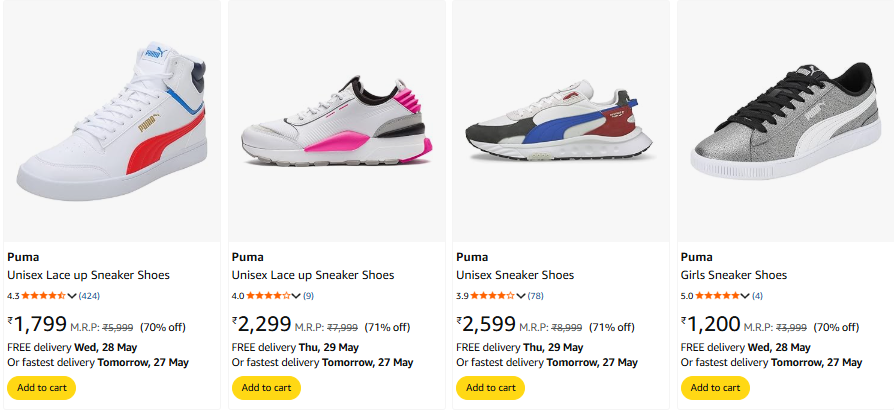Add the ₹1,799 sneaker to cart
This screenshot has width=894, height=415.
point(41,388)
